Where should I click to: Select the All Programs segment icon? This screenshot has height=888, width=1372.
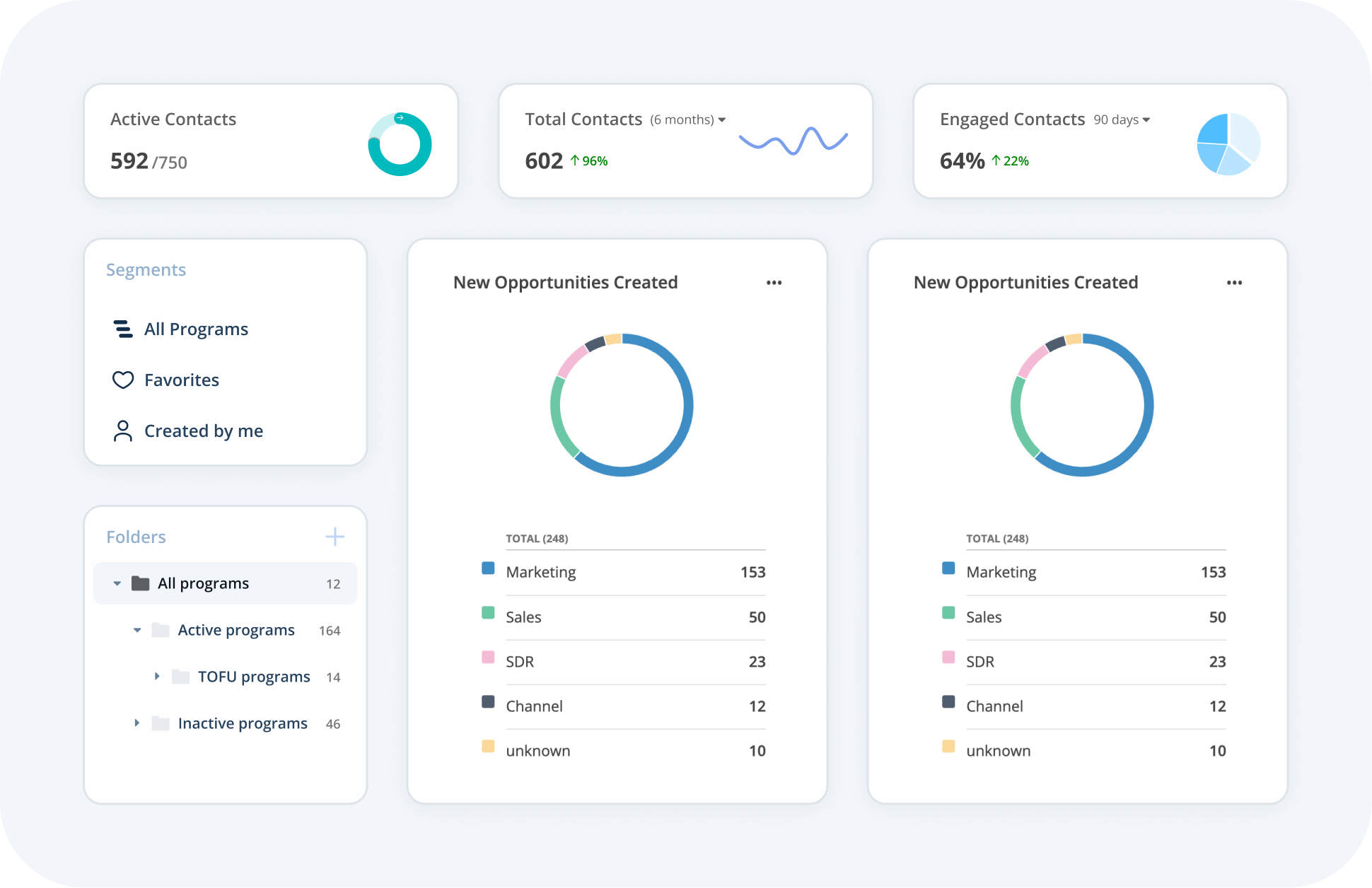[122, 329]
